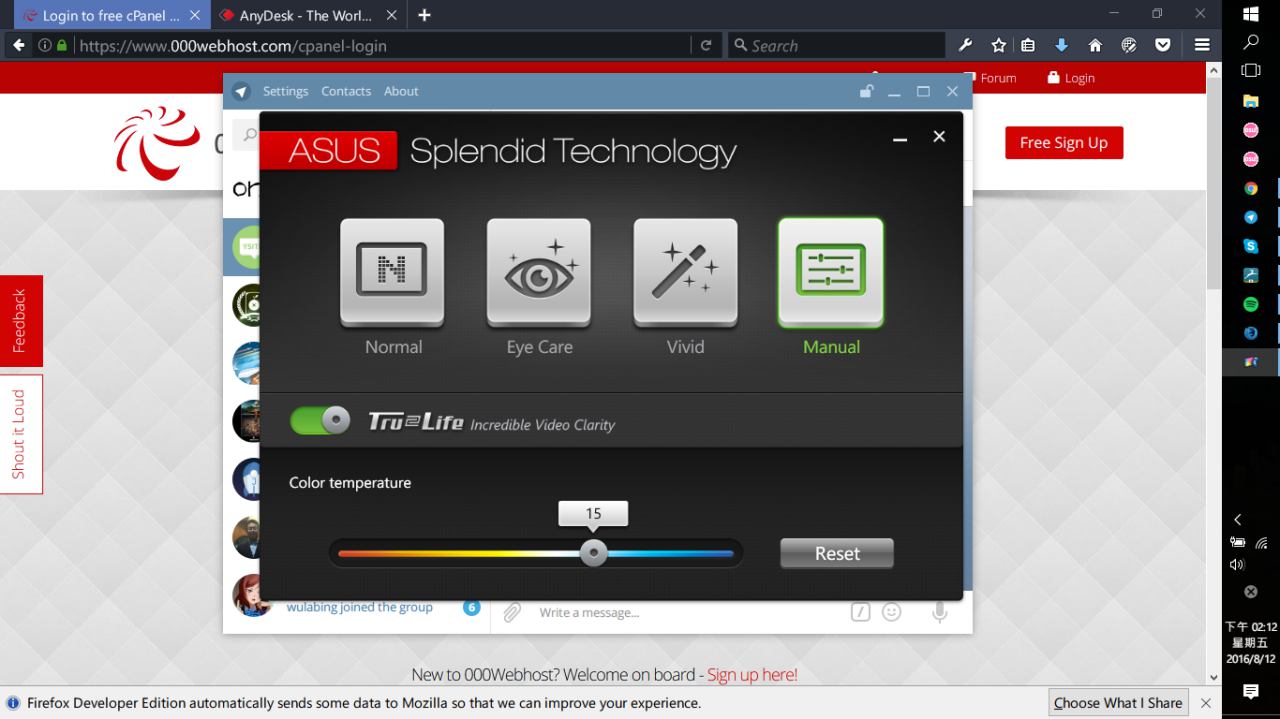Open About in the Telegram window

coord(401,91)
